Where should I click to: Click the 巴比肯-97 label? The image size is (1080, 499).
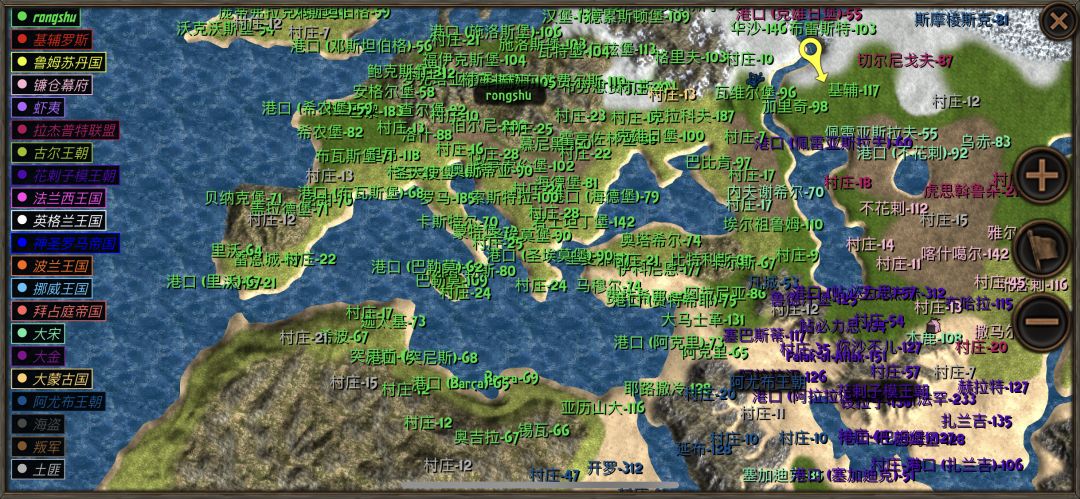(719, 163)
